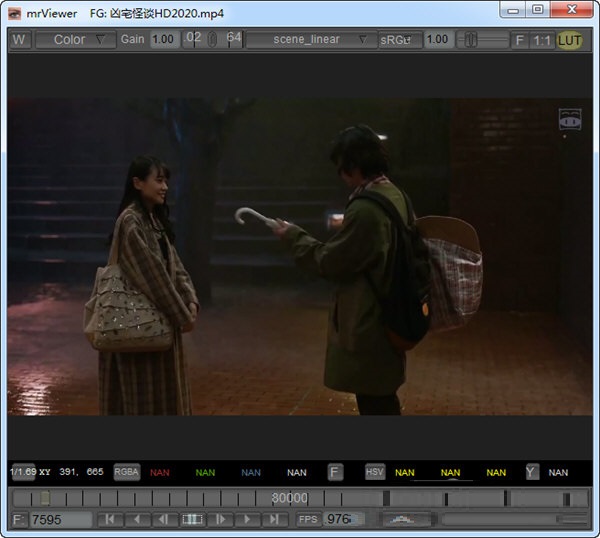Click the overlay face icon on the video
The image size is (600, 538).
click(570, 120)
